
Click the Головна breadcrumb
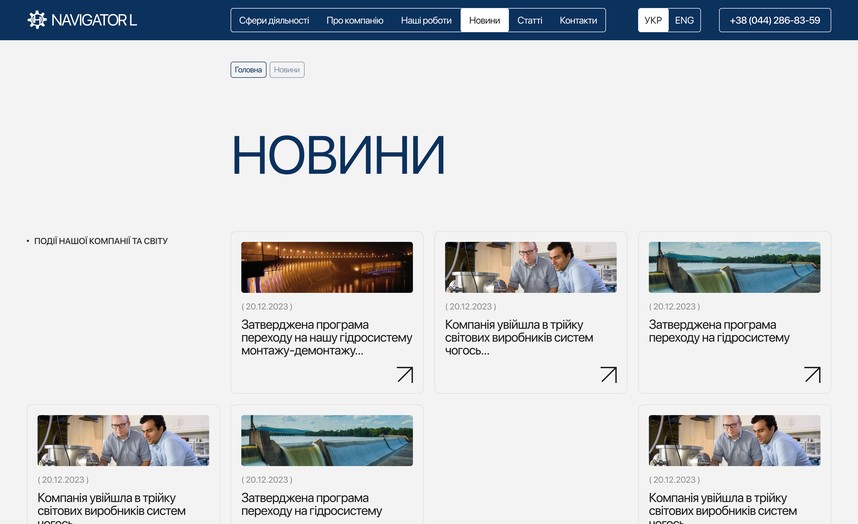point(248,69)
